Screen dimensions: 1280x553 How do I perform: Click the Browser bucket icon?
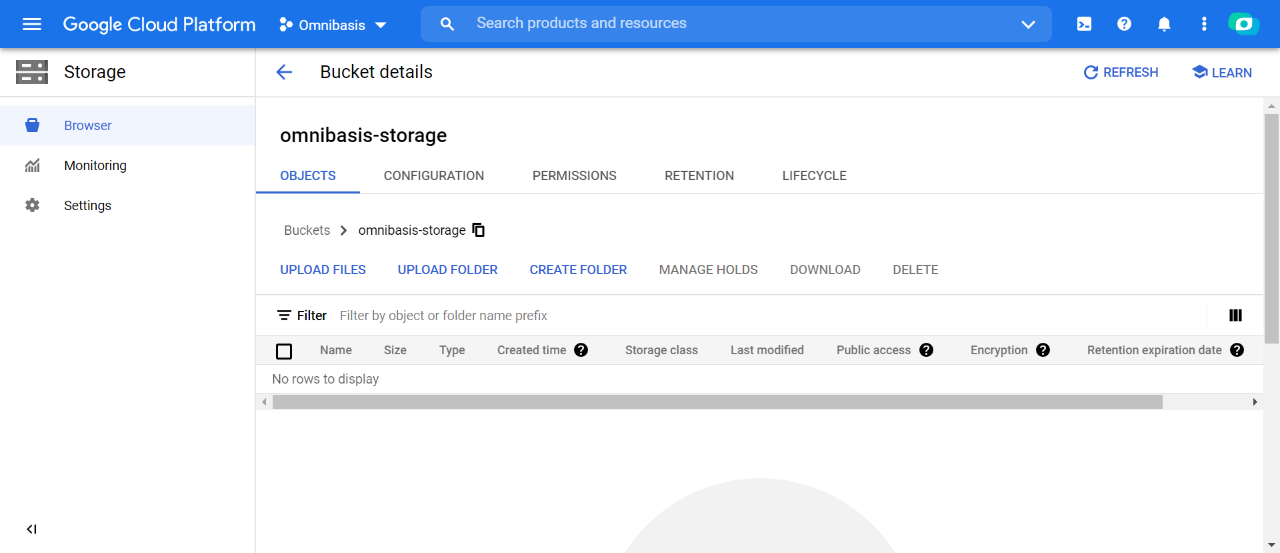pos(32,125)
